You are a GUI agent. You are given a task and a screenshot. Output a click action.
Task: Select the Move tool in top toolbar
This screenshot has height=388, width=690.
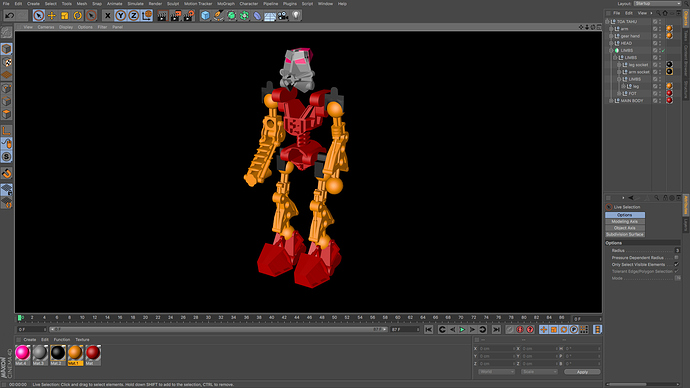(x=52, y=16)
